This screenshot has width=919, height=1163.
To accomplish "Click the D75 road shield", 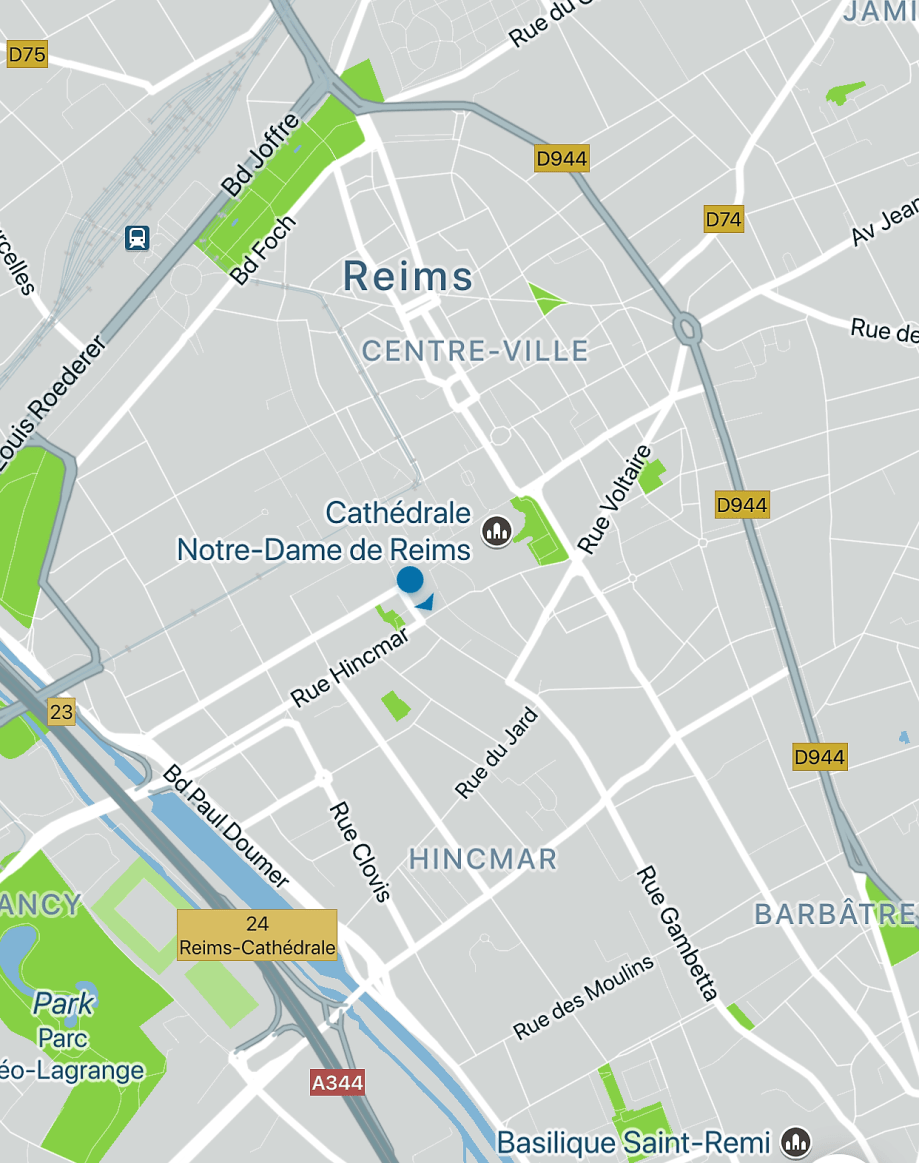I will click(x=27, y=54).
